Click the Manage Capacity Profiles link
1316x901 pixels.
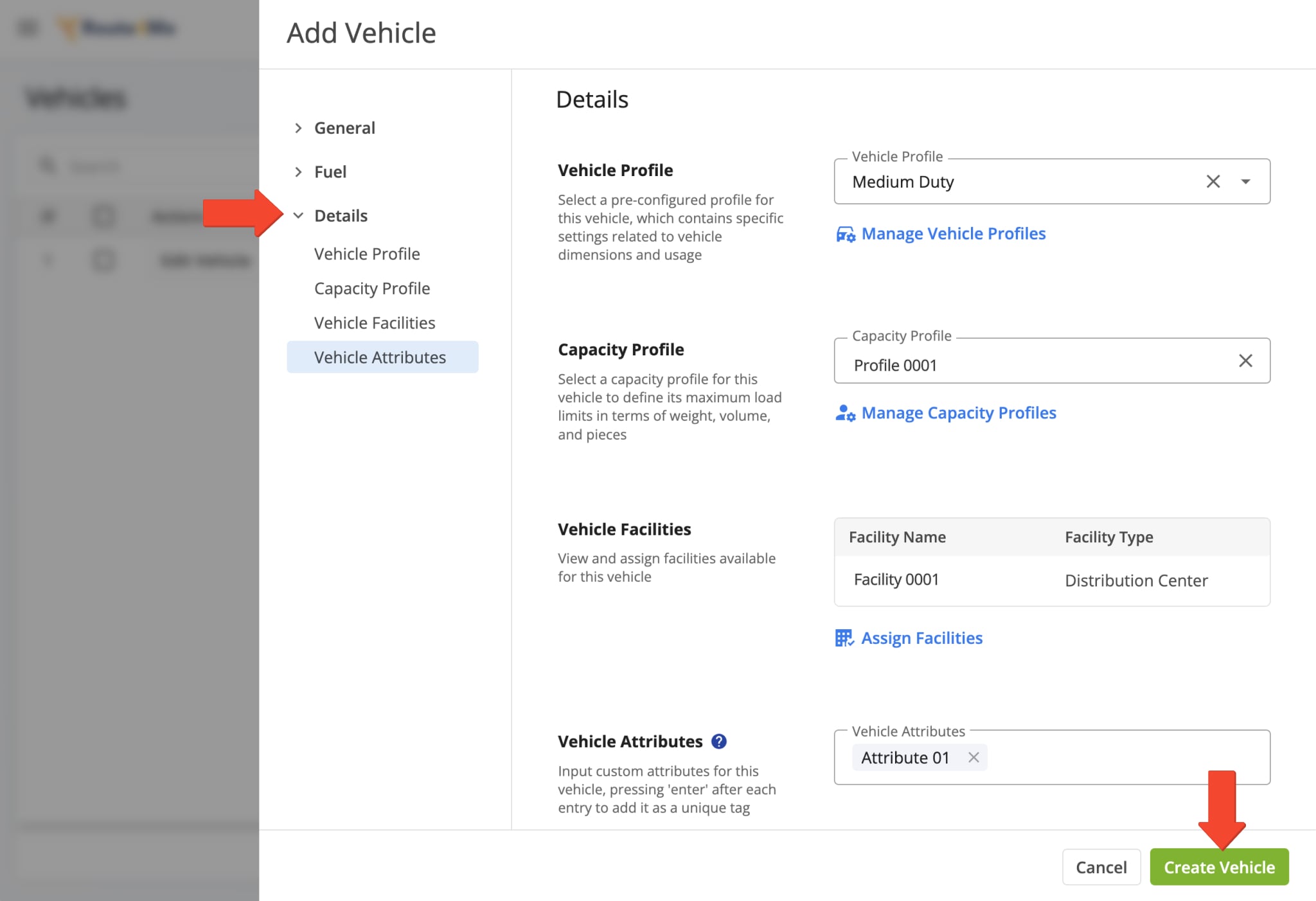959,412
